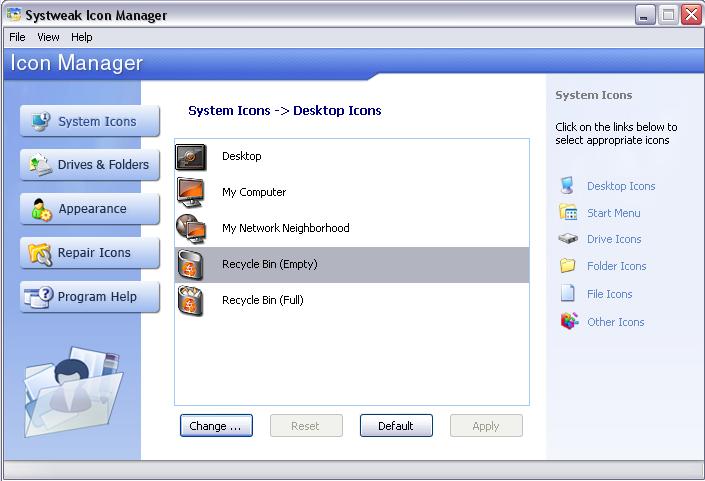Click the Start Menu folder icon
The image size is (705, 481).
568,212
